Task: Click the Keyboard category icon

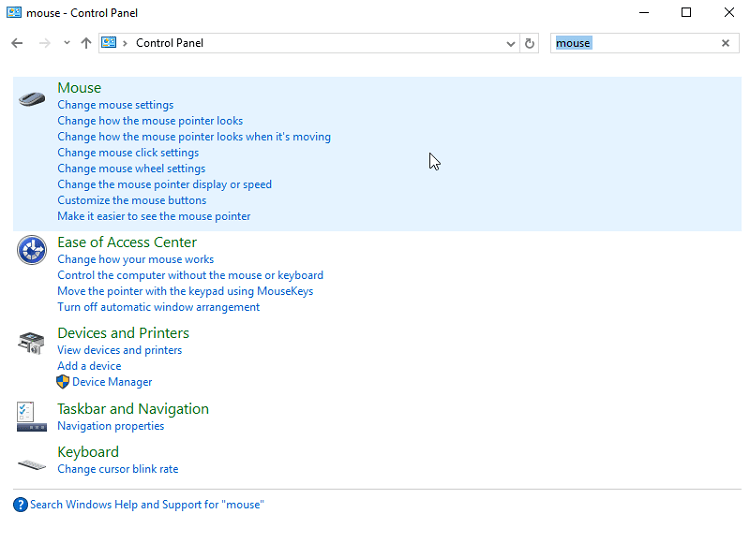Action: click(x=32, y=465)
